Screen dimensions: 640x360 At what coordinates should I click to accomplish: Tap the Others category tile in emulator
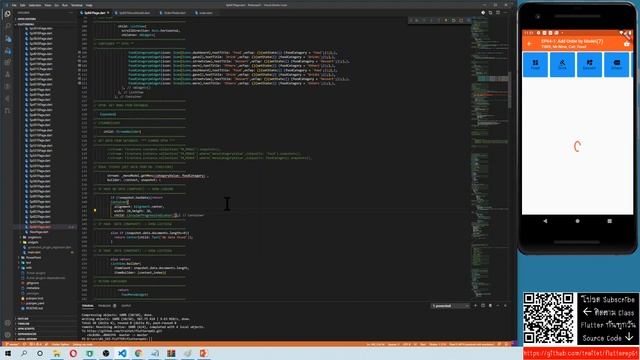[616, 64]
